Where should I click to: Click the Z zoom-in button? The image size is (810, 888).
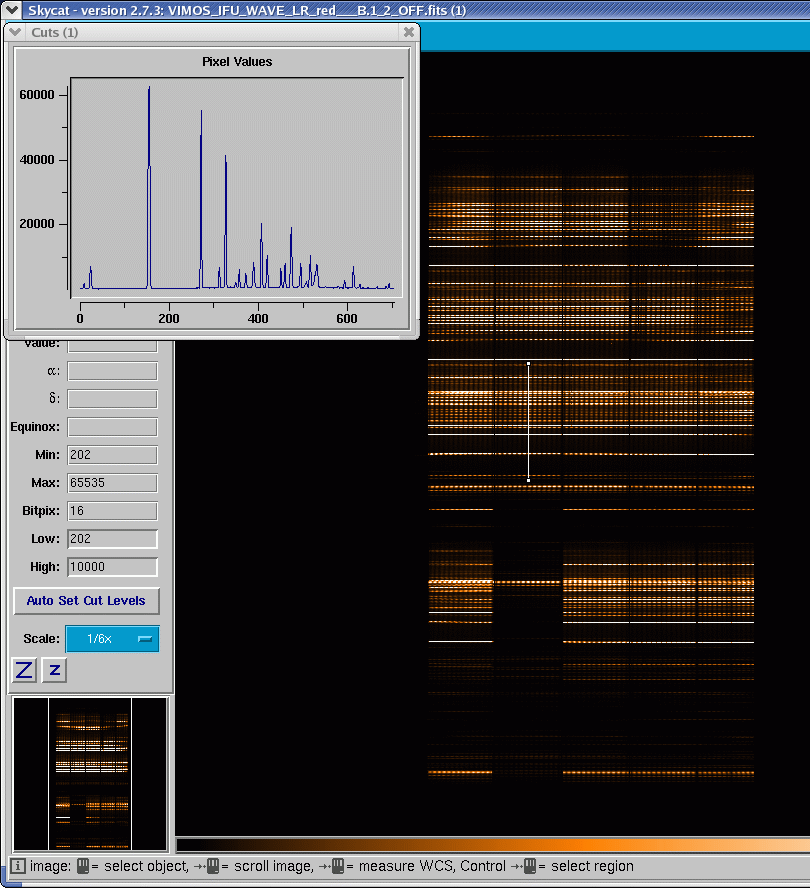(x=24, y=670)
